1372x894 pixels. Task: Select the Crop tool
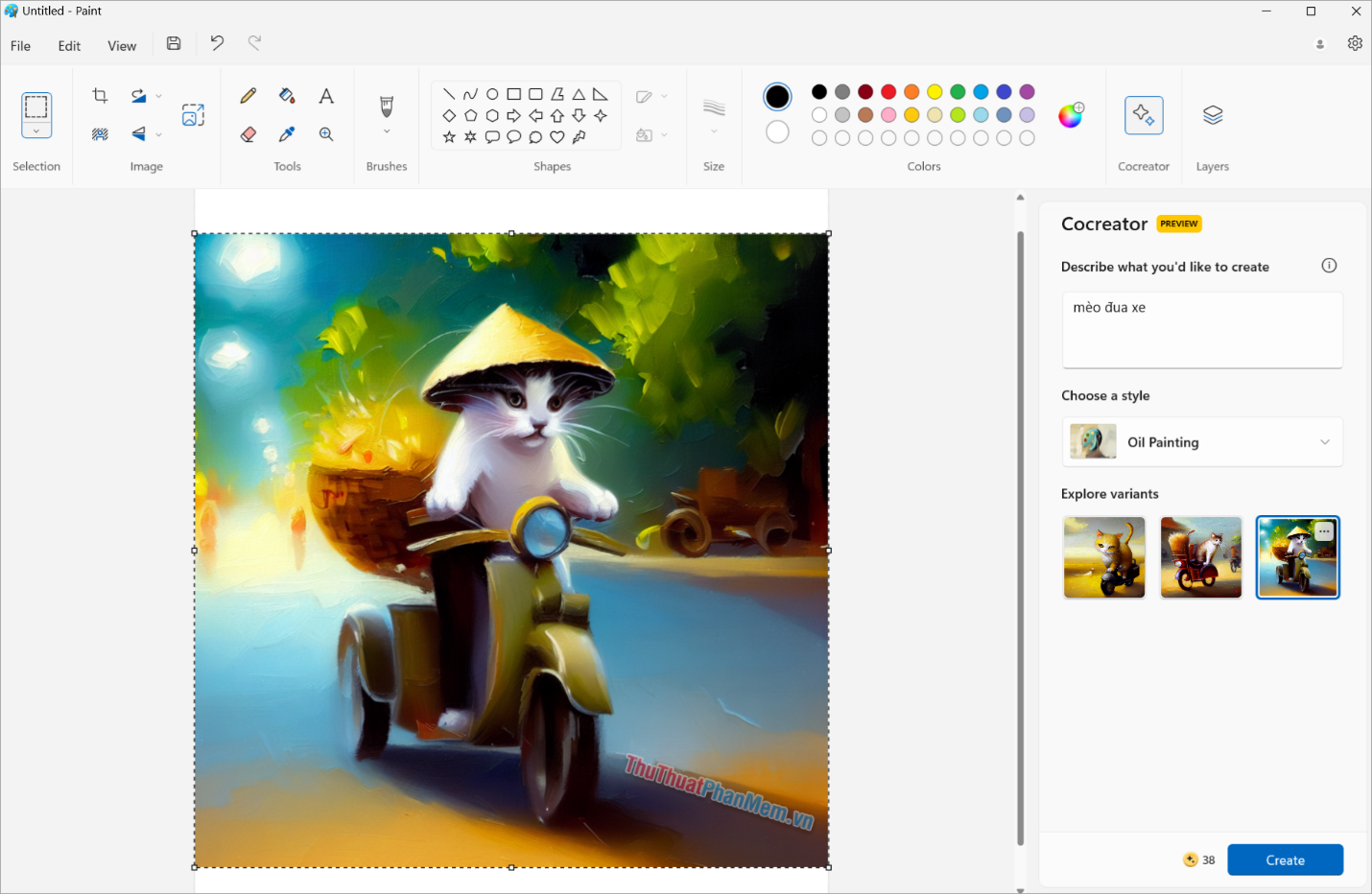(x=100, y=95)
